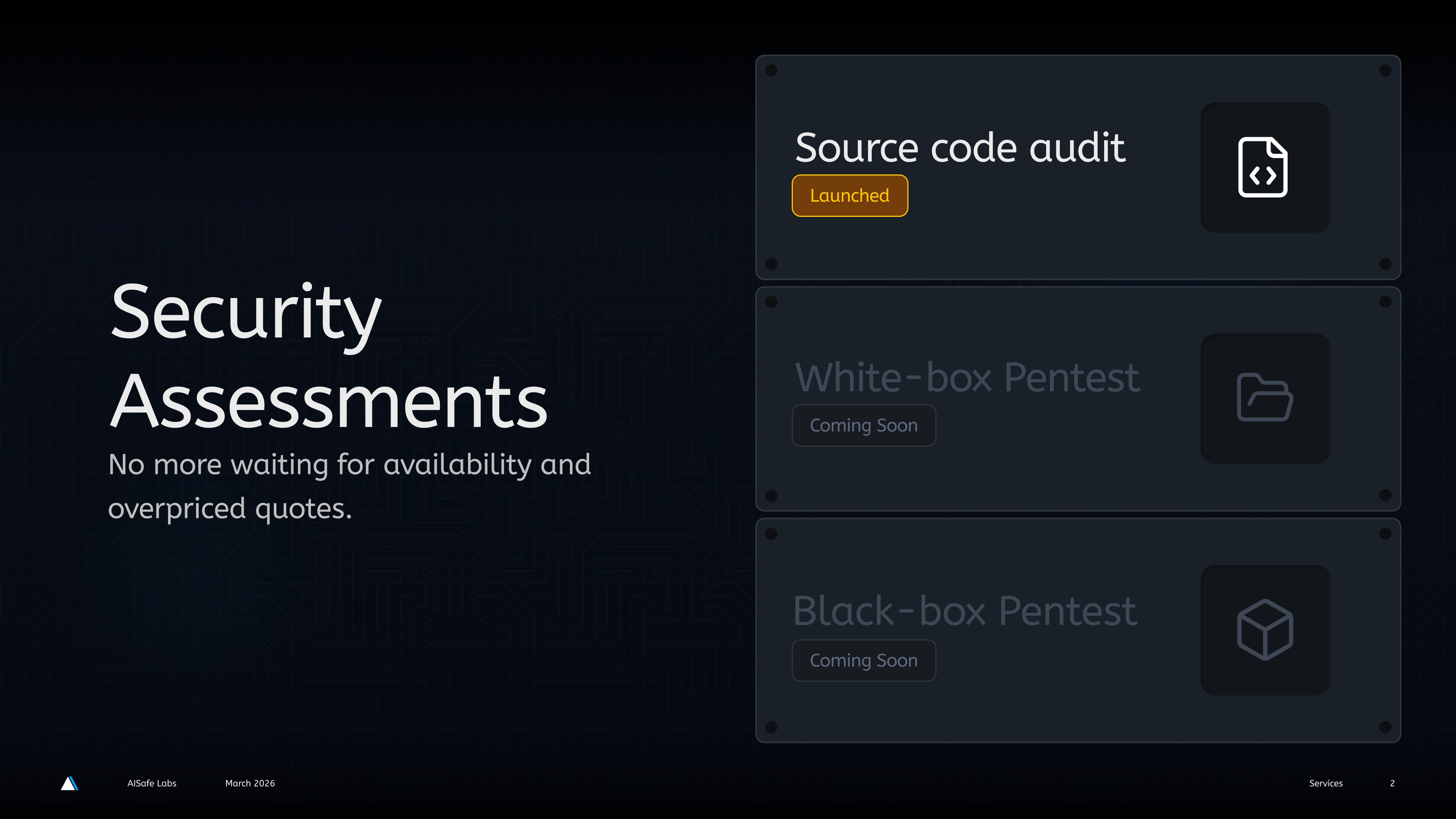This screenshot has height=819, width=1456.
Task: Click the slide page number 2
Action: [x=1392, y=783]
